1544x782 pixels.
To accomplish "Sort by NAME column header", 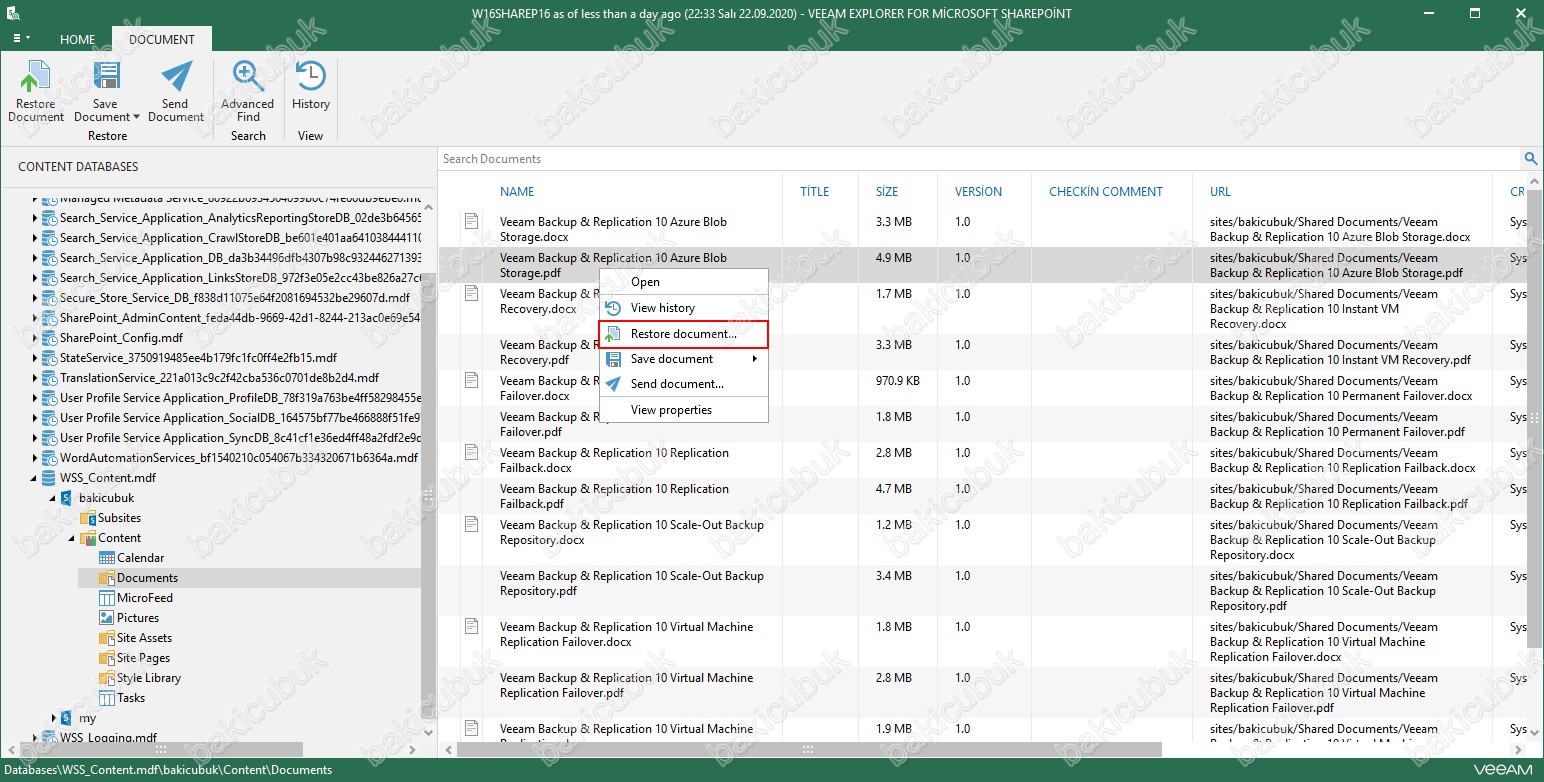I will point(517,191).
